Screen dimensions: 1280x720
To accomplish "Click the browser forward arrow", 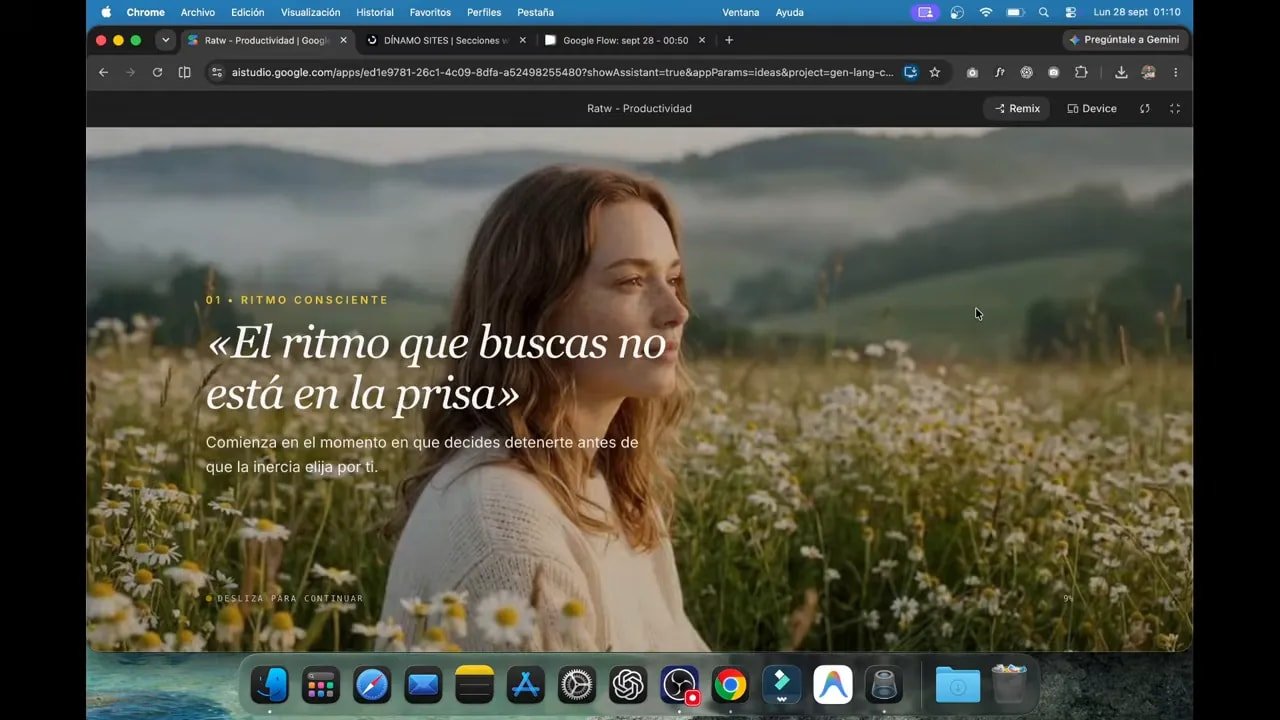I will click(x=130, y=72).
